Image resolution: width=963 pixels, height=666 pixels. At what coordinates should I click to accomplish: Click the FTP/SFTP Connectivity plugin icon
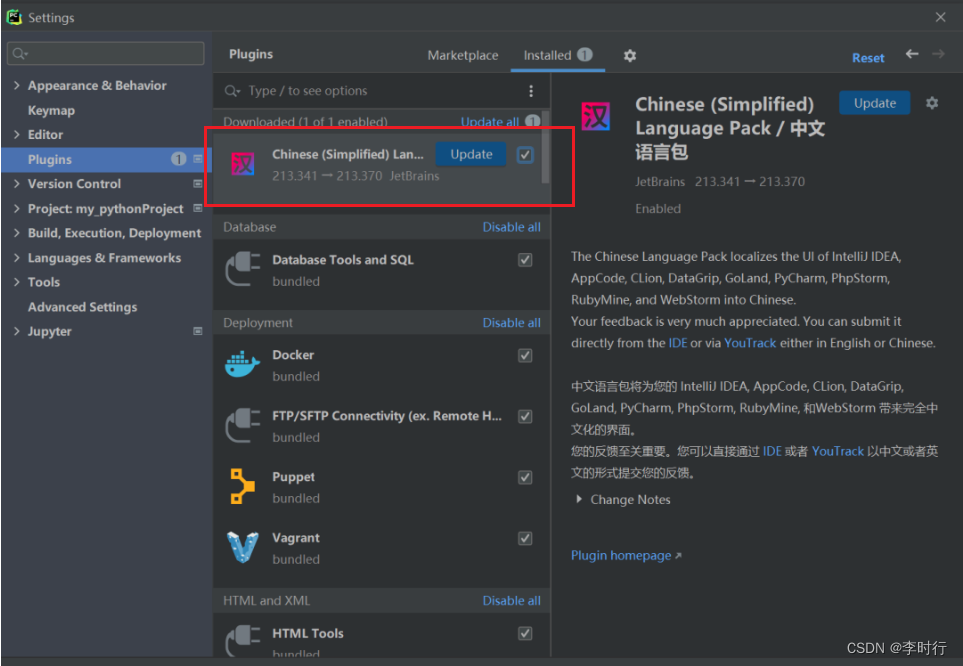[243, 425]
